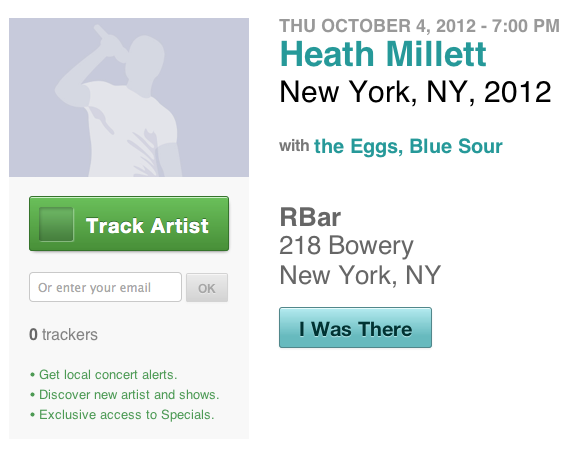Click the '7:00 PM' showtime text
This screenshot has height=455, width=575.
click(526, 26)
